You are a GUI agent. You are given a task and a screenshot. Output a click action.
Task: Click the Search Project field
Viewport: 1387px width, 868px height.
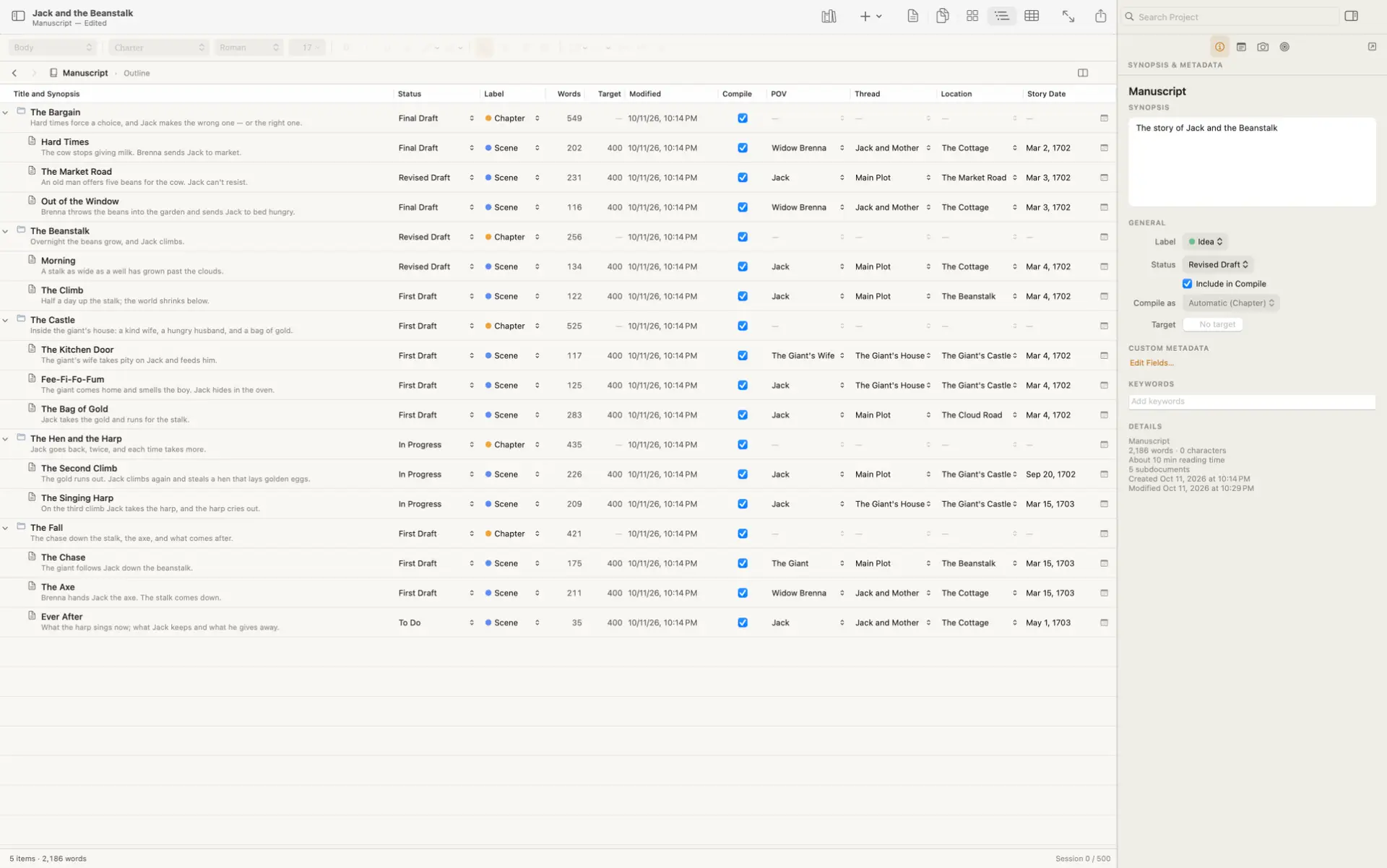click(x=1230, y=17)
